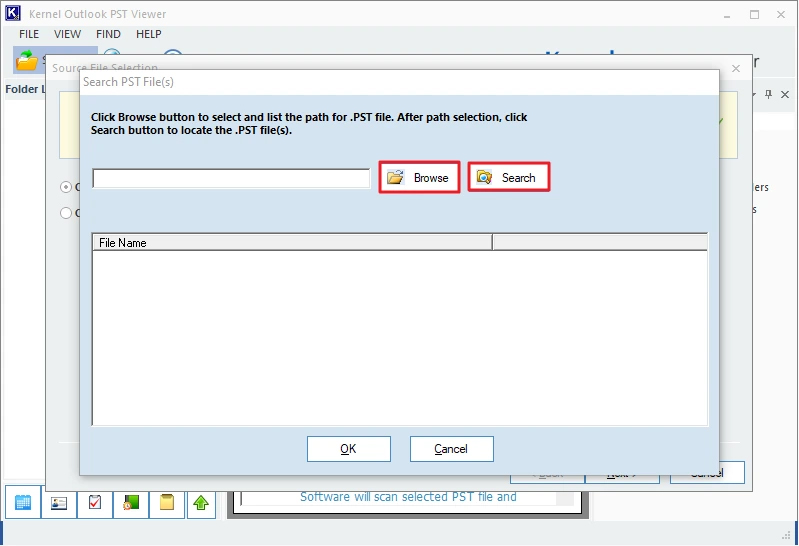Open the FILE menu
Screen dimensions: 799x546
[x=29, y=34]
